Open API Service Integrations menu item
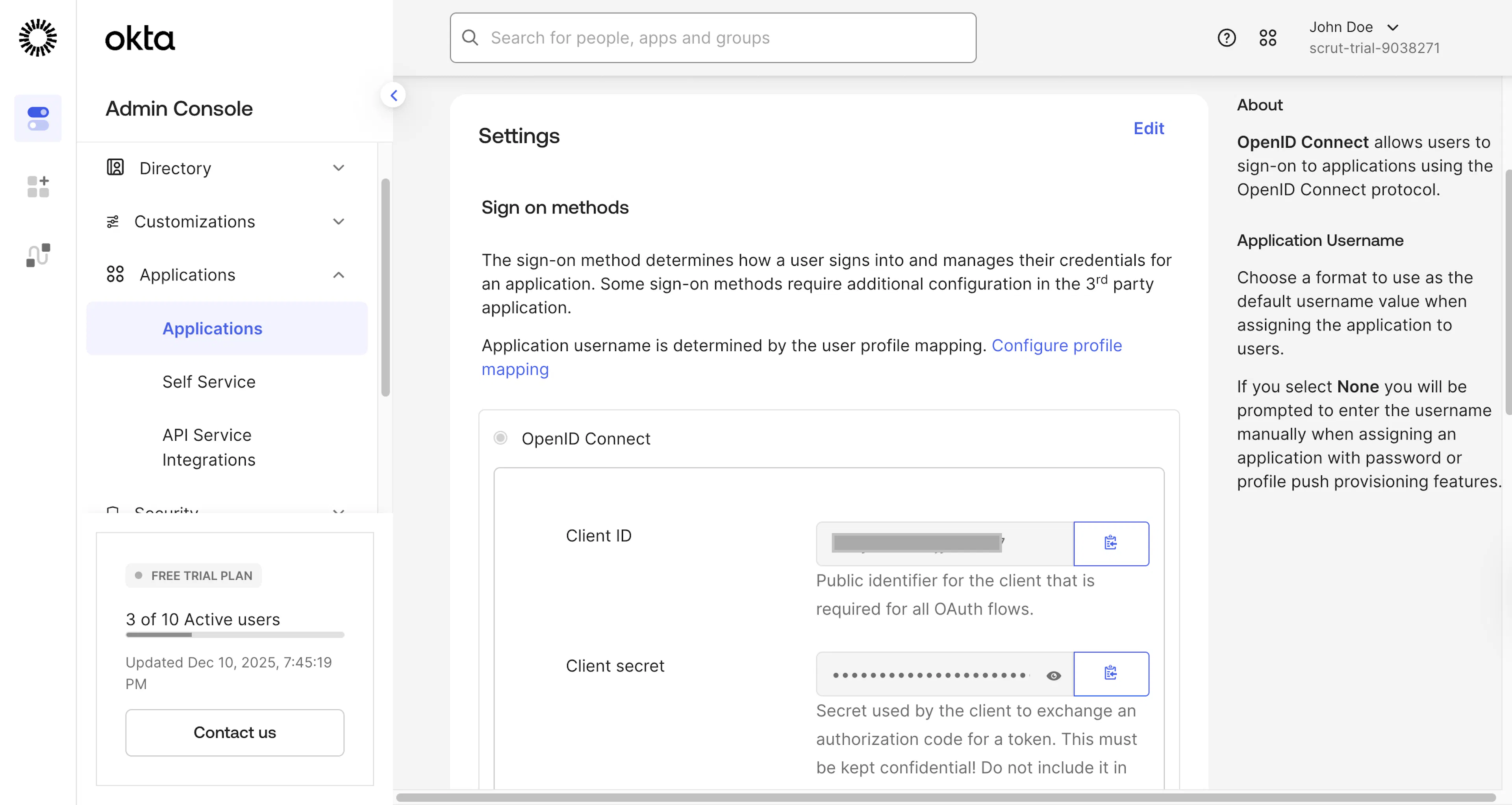 point(209,447)
